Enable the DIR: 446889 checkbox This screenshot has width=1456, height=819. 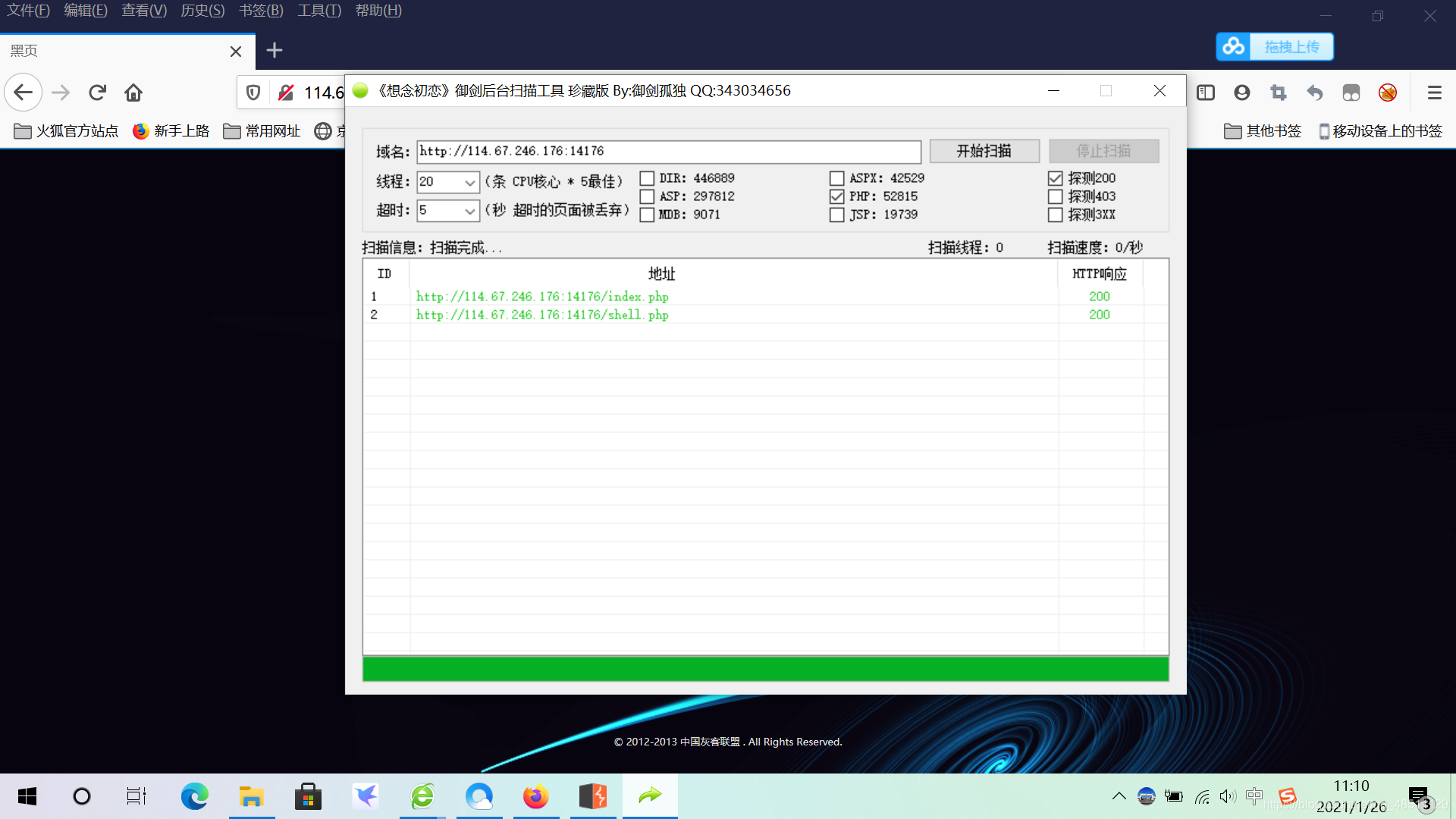pyautogui.click(x=647, y=178)
